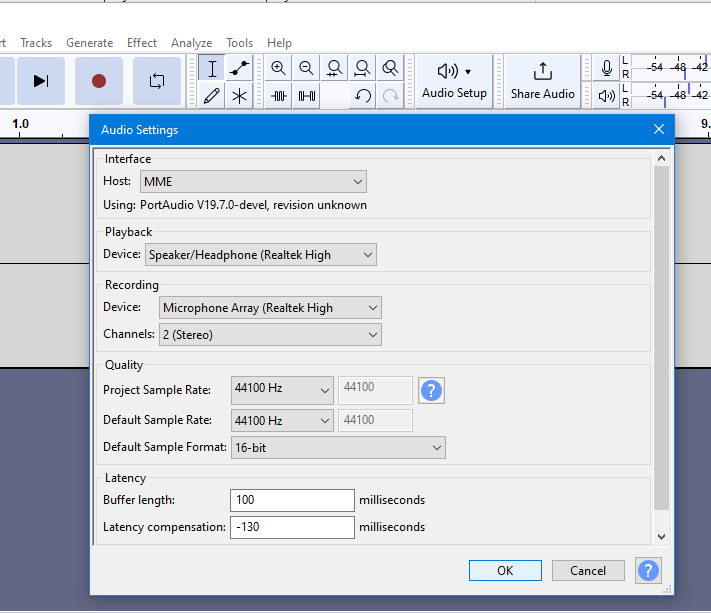
Task: Click the Zoom In magnifier icon
Action: [x=278, y=68]
